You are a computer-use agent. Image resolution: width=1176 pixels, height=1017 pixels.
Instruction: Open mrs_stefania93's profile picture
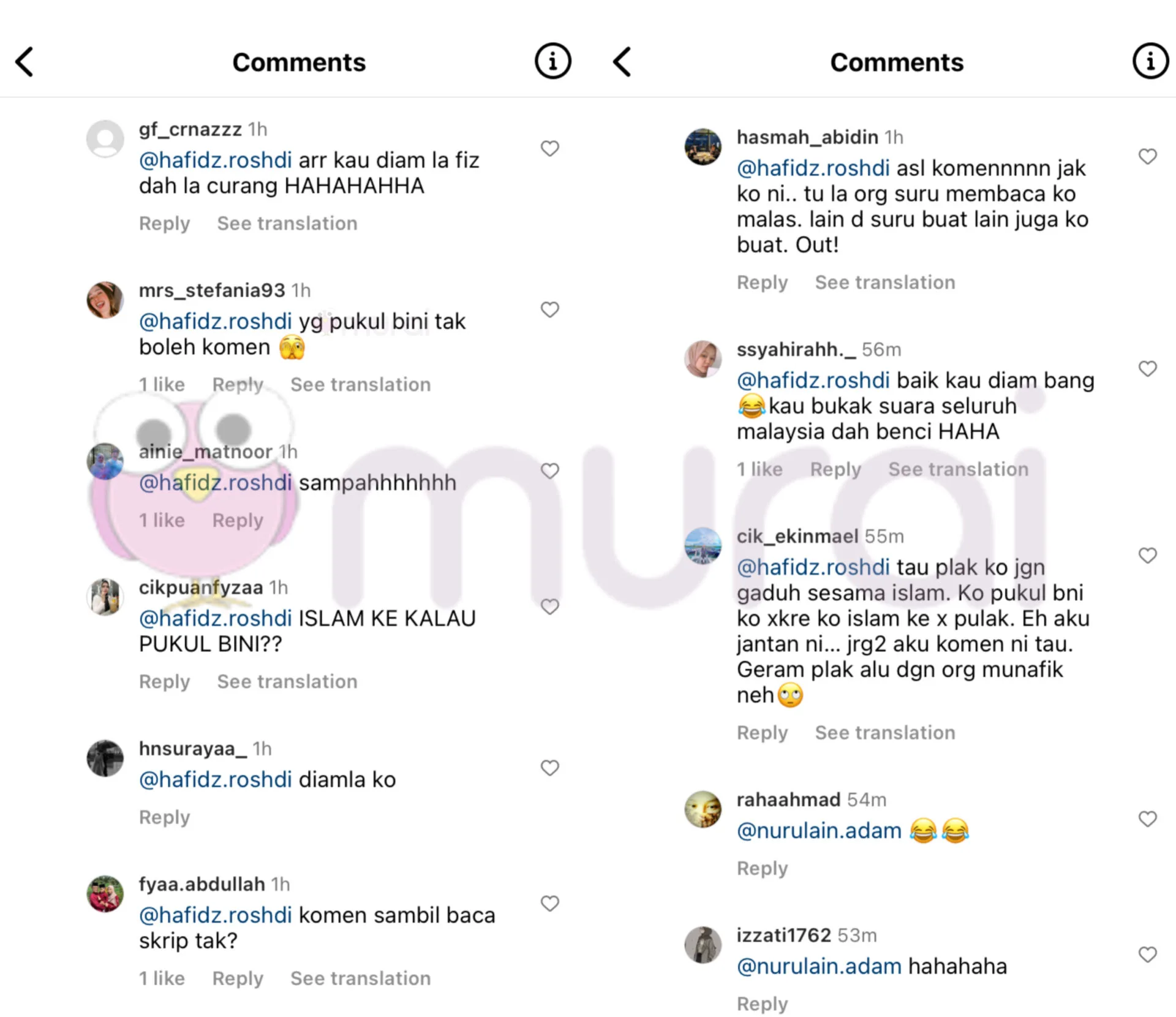click(105, 300)
